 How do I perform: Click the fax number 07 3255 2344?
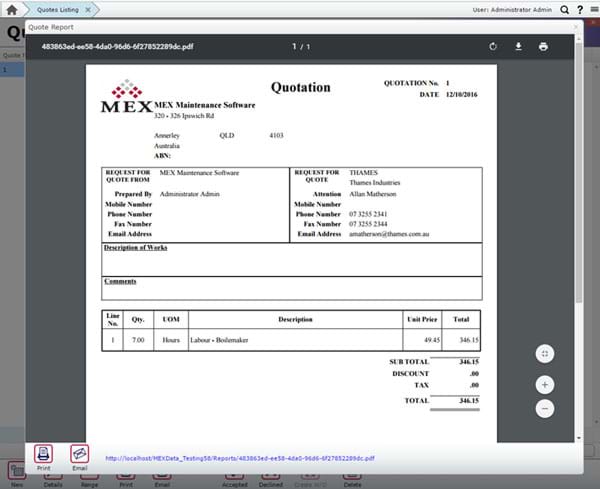368,224
